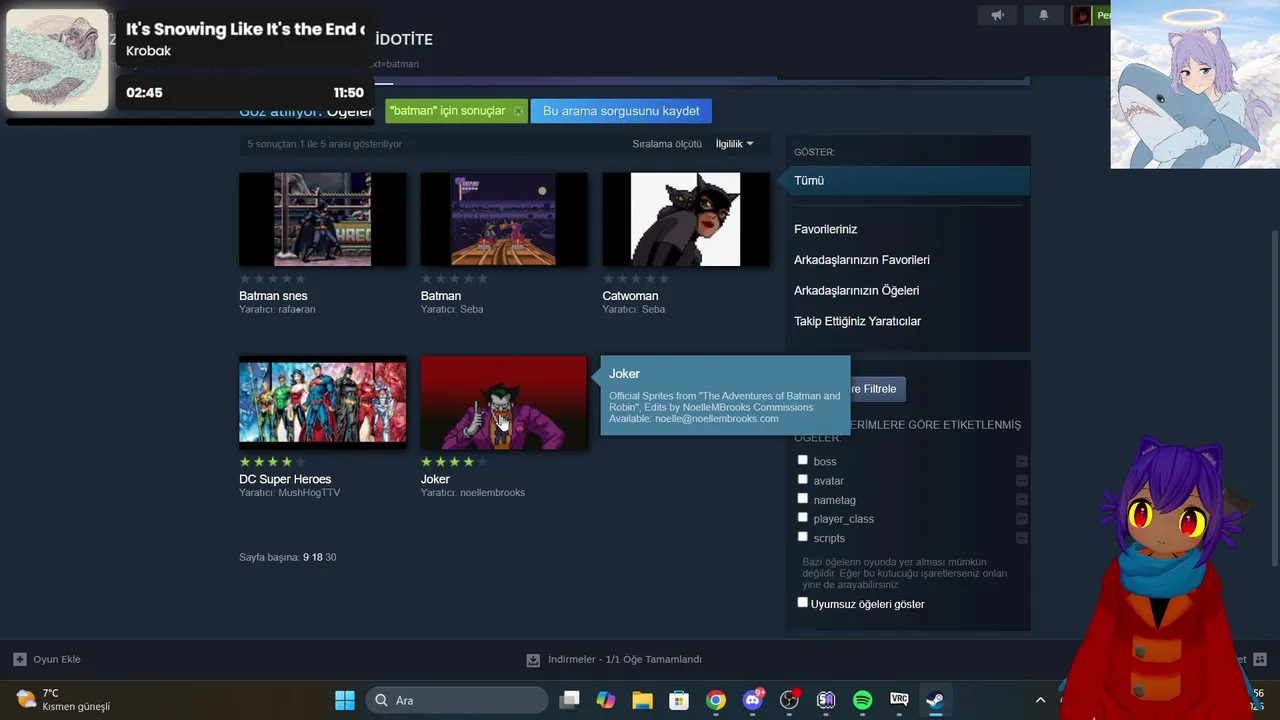Image resolution: width=1280 pixels, height=720 pixels.
Task: Tick the boss tag checkbox
Action: pyautogui.click(x=802, y=460)
